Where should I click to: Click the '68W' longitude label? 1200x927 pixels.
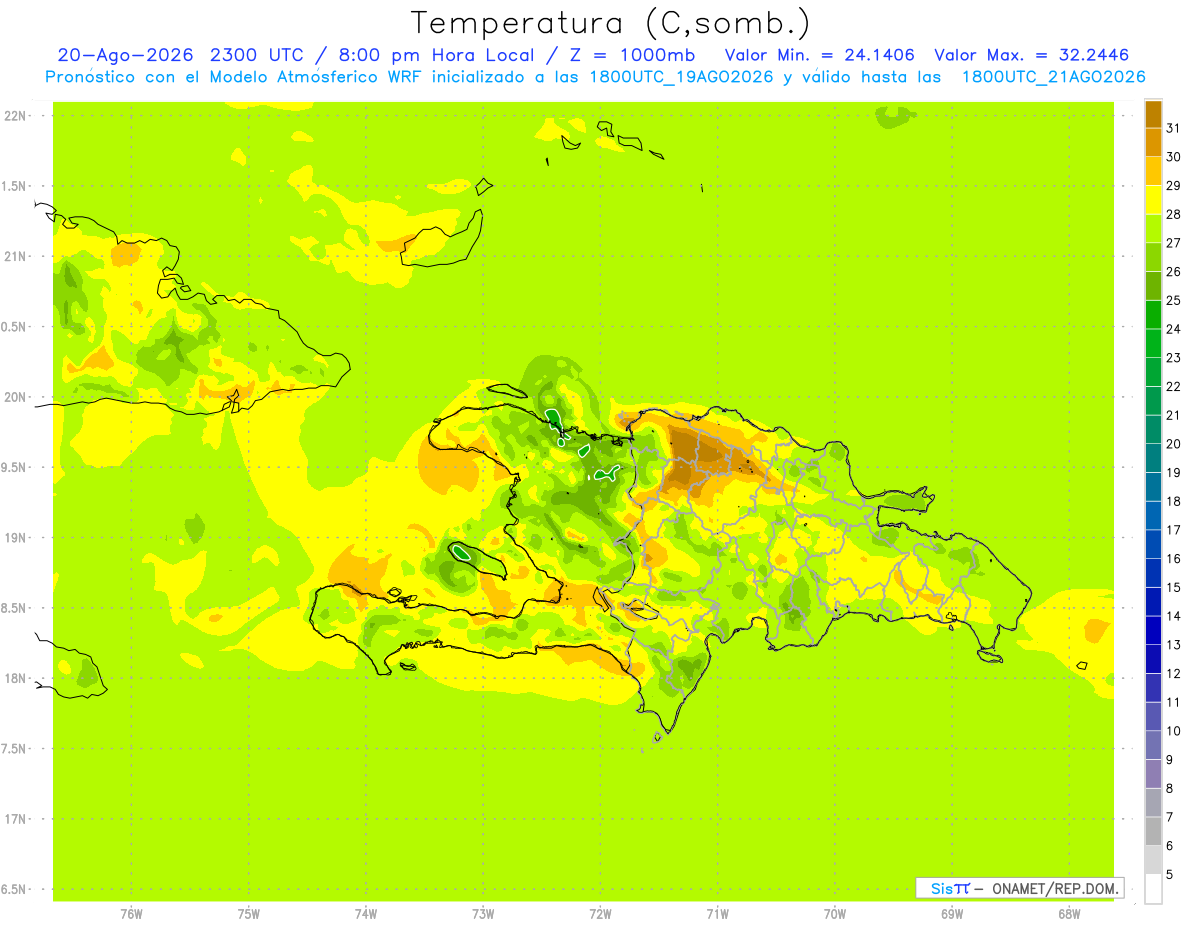coord(1068,914)
